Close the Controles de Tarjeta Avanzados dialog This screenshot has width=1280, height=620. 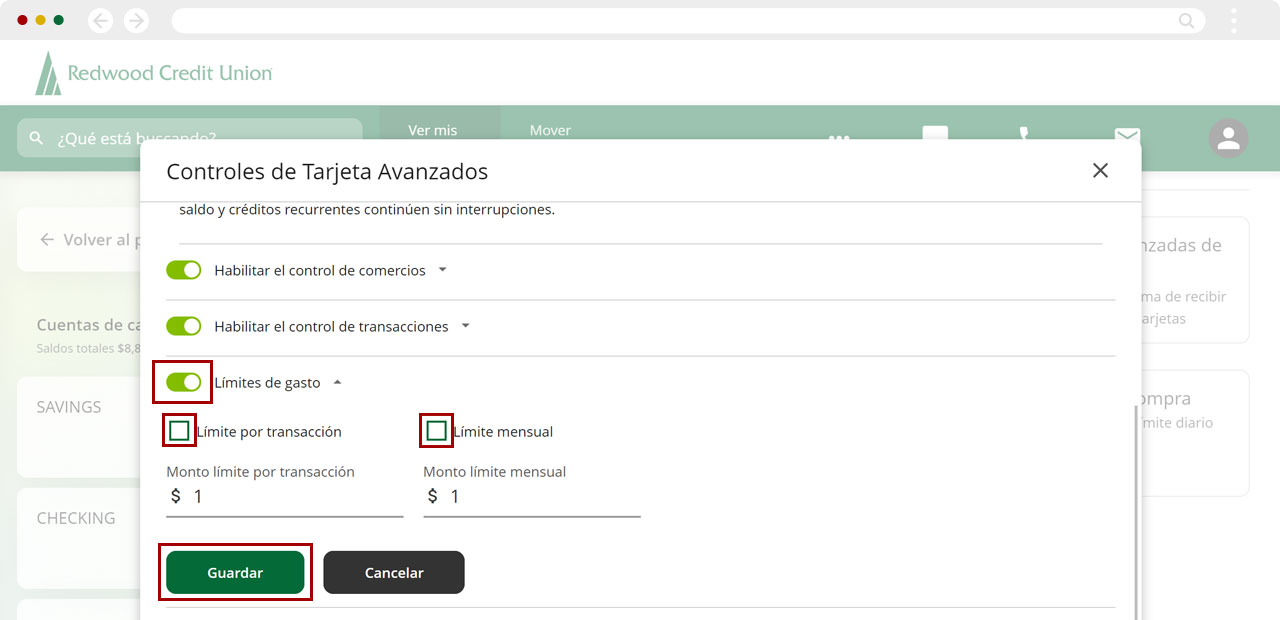[x=1100, y=171]
